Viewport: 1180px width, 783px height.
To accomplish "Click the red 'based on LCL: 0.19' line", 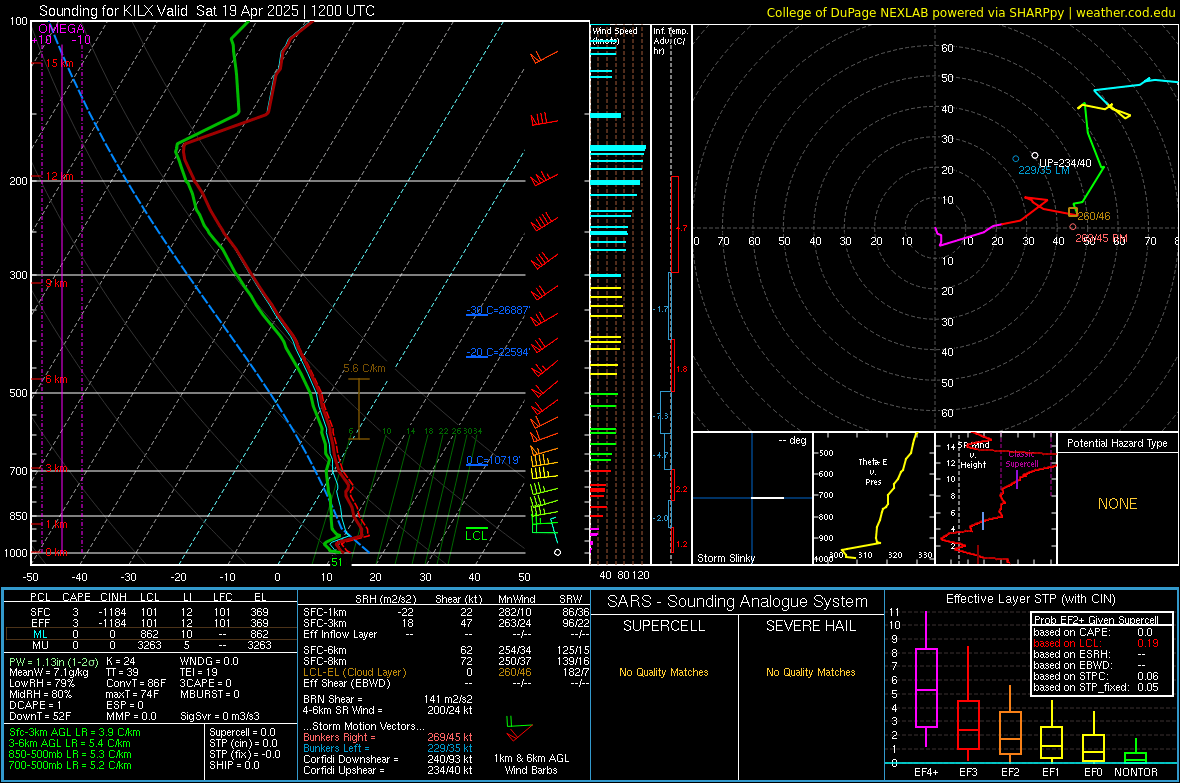I will 1096,643.
